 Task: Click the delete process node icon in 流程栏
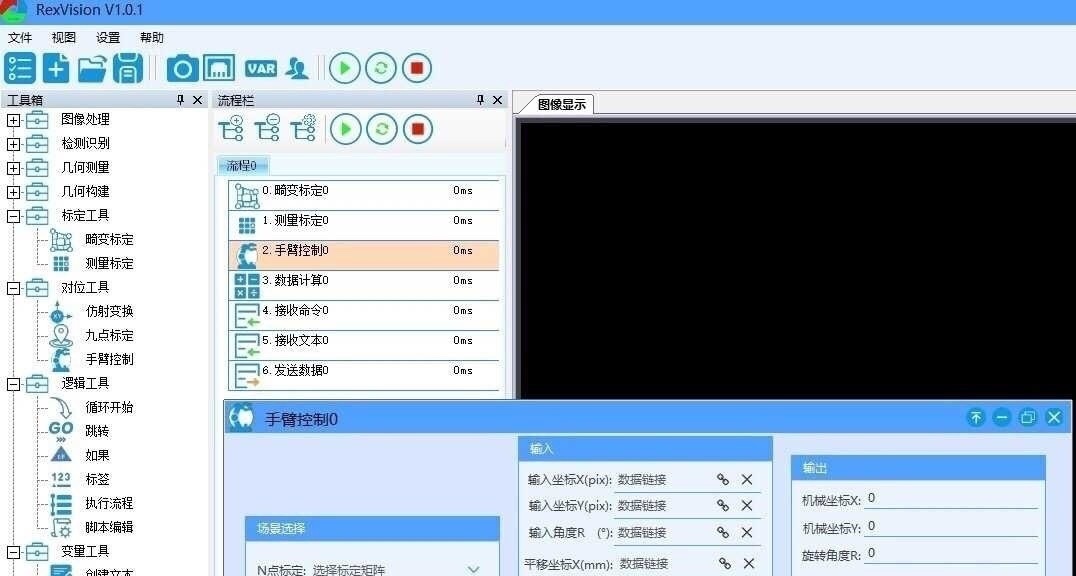267,129
